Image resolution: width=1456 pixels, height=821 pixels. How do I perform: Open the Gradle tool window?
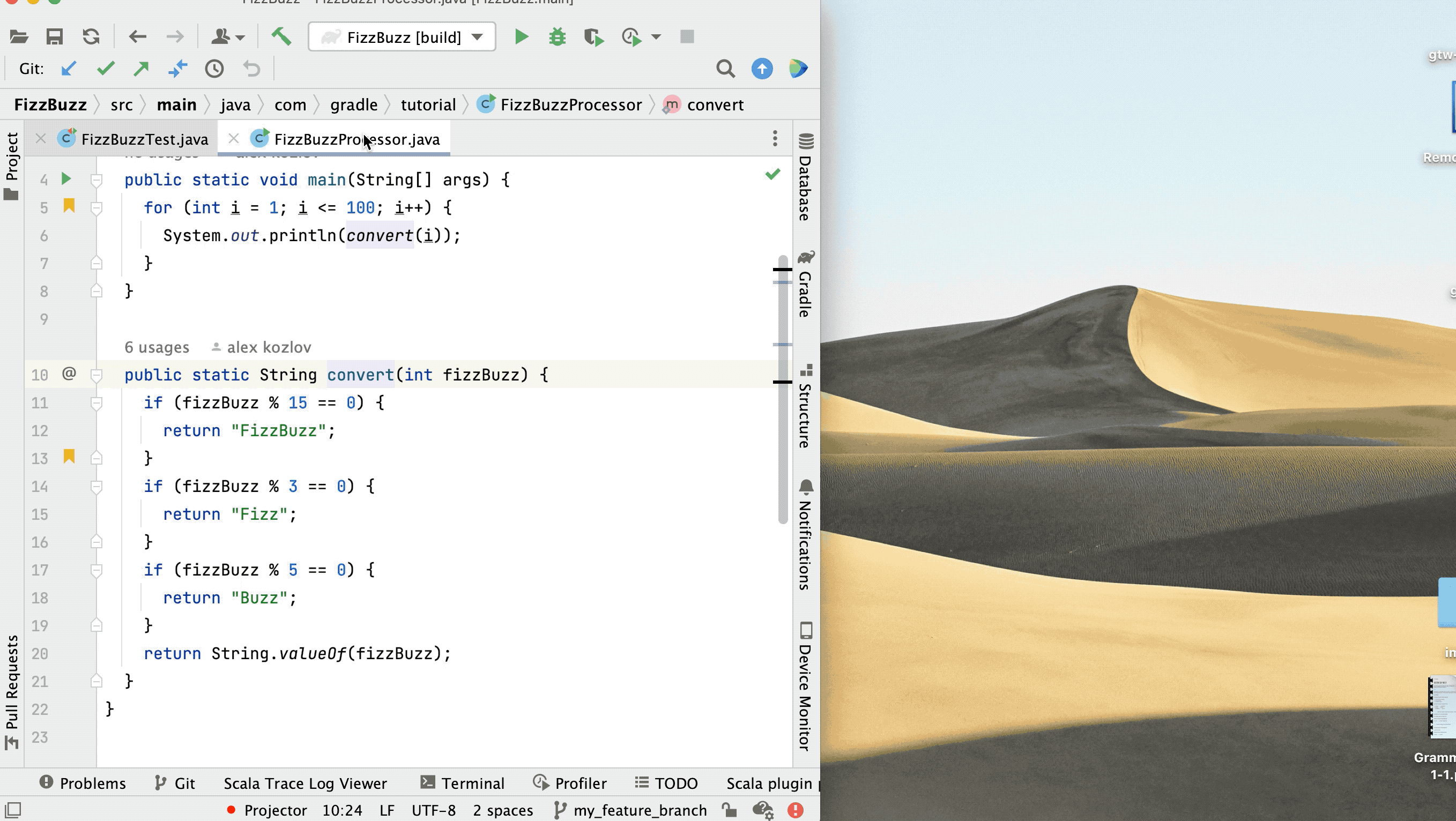806,284
